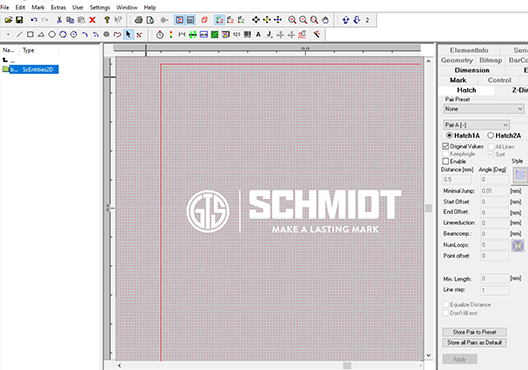528x370 pixels.
Task: Click the cut scissors icon
Action: pyautogui.click(x=59, y=20)
